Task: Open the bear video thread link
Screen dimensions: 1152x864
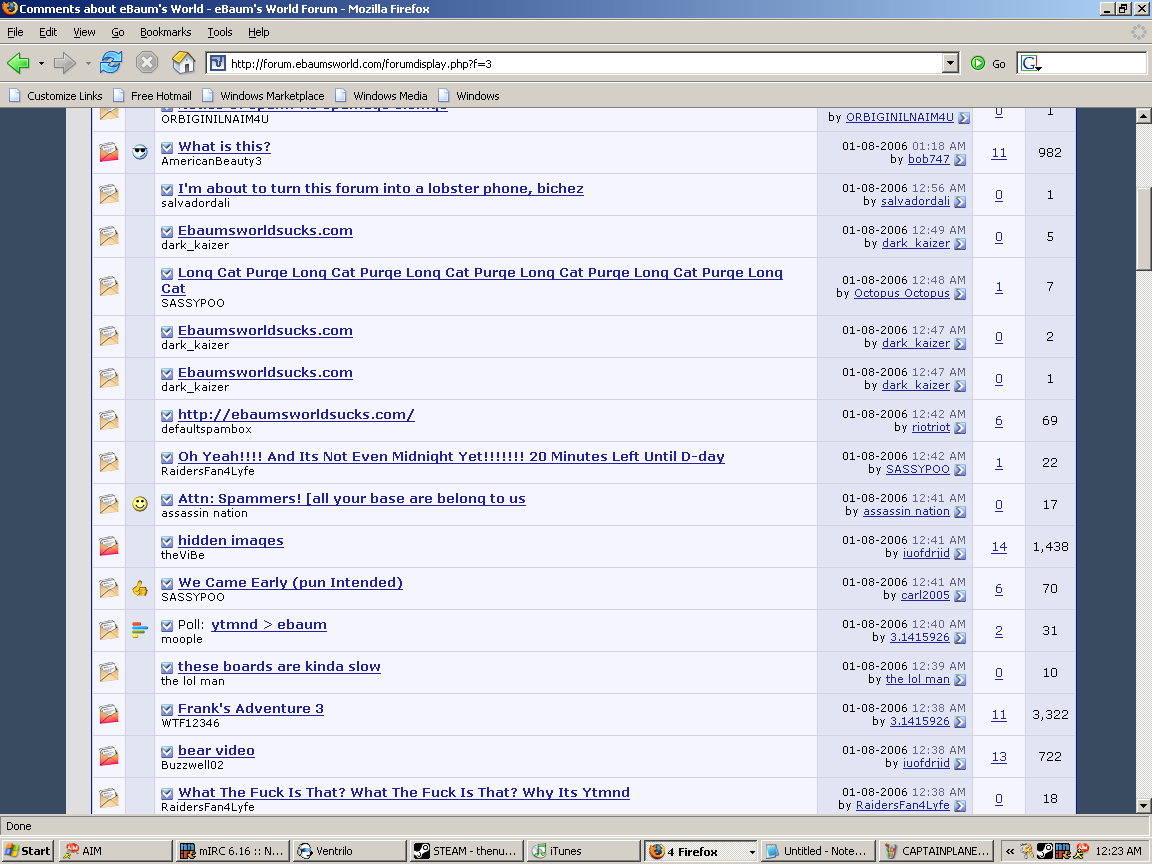Action: click(216, 750)
